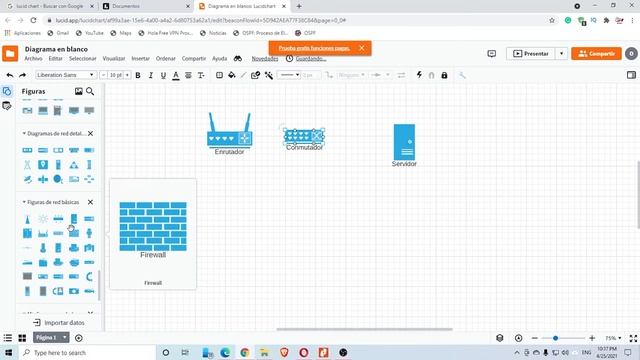This screenshot has height=360, width=640.
Task: Toggle the right side panel icon
Action: 631,75
